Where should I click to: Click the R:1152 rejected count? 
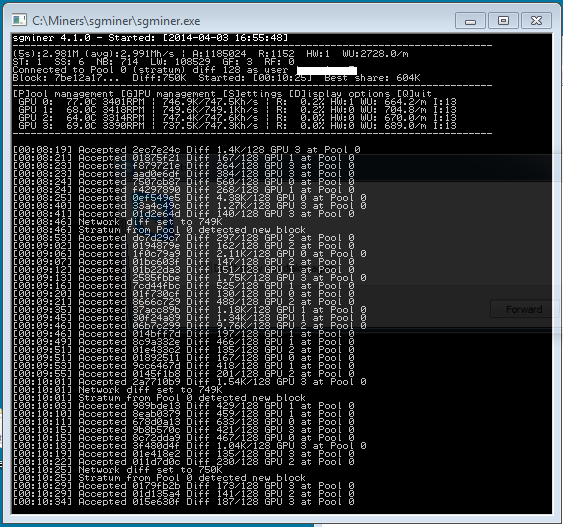(x=276, y=53)
